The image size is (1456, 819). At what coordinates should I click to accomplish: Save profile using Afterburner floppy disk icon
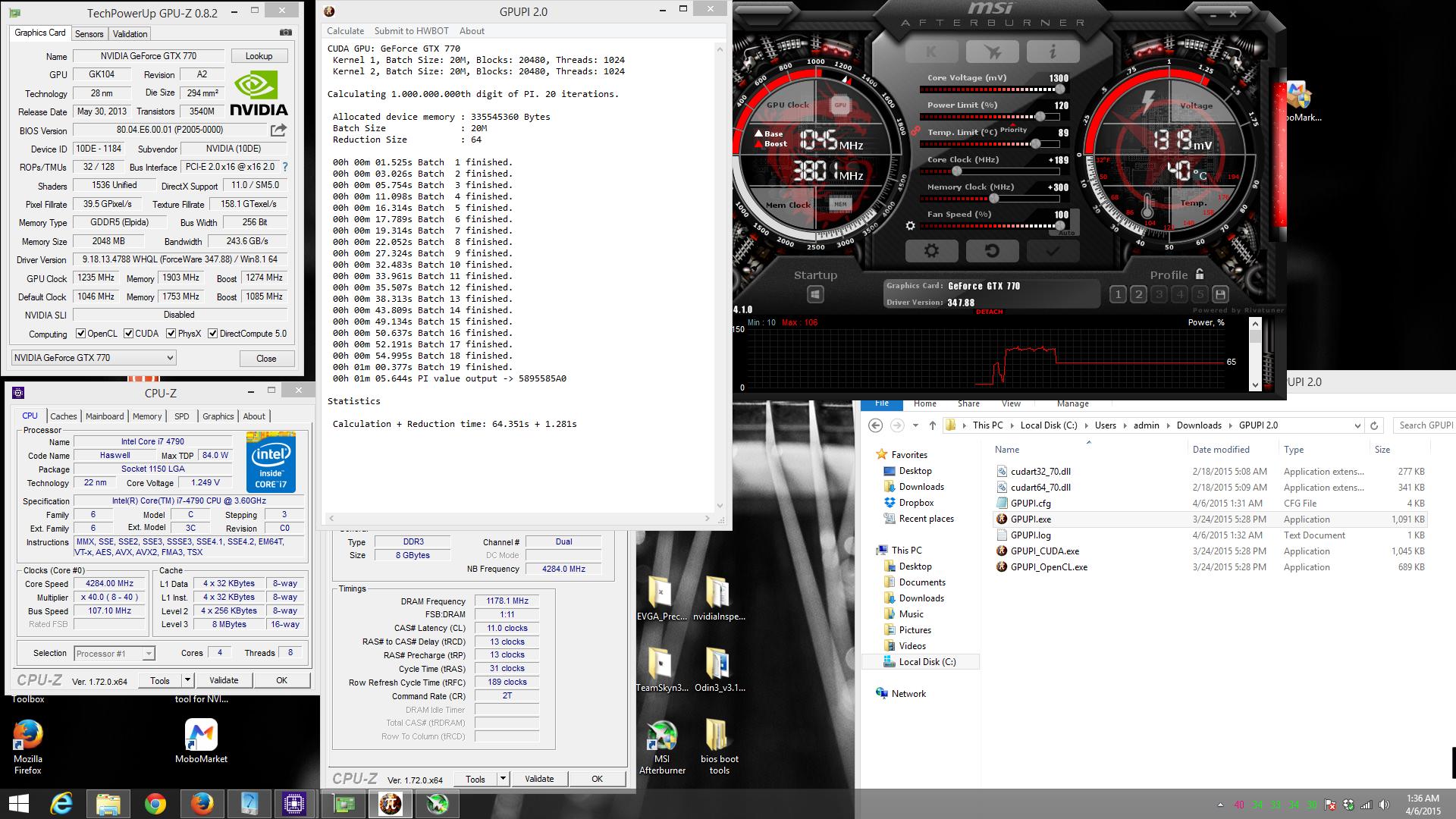click(x=1220, y=294)
